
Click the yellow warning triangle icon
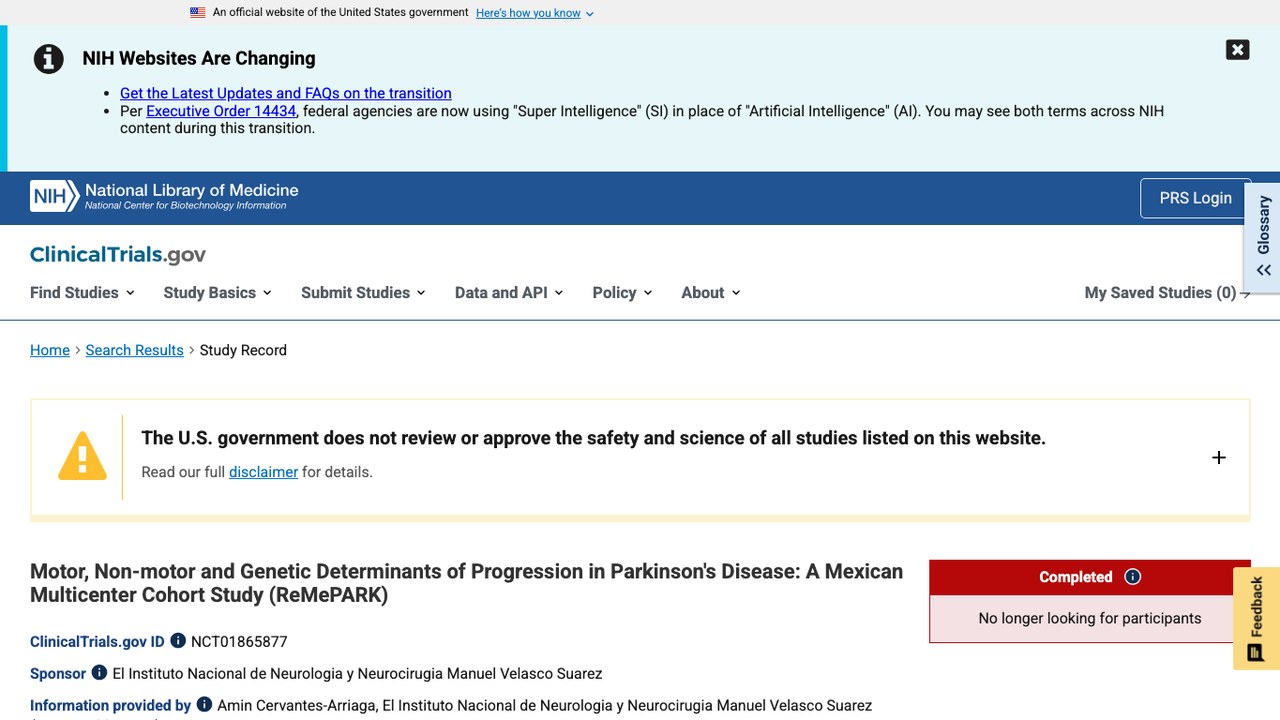coord(82,456)
